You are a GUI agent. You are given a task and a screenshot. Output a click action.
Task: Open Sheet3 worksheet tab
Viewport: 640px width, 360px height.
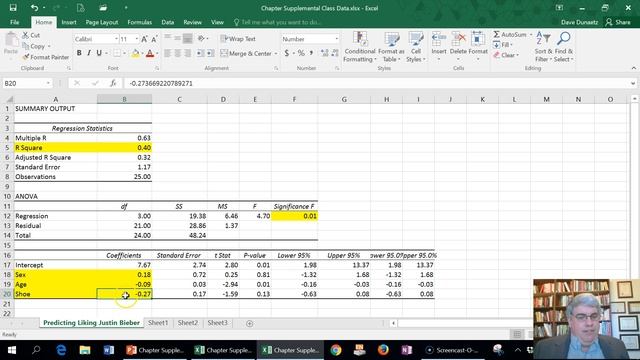tap(218, 323)
